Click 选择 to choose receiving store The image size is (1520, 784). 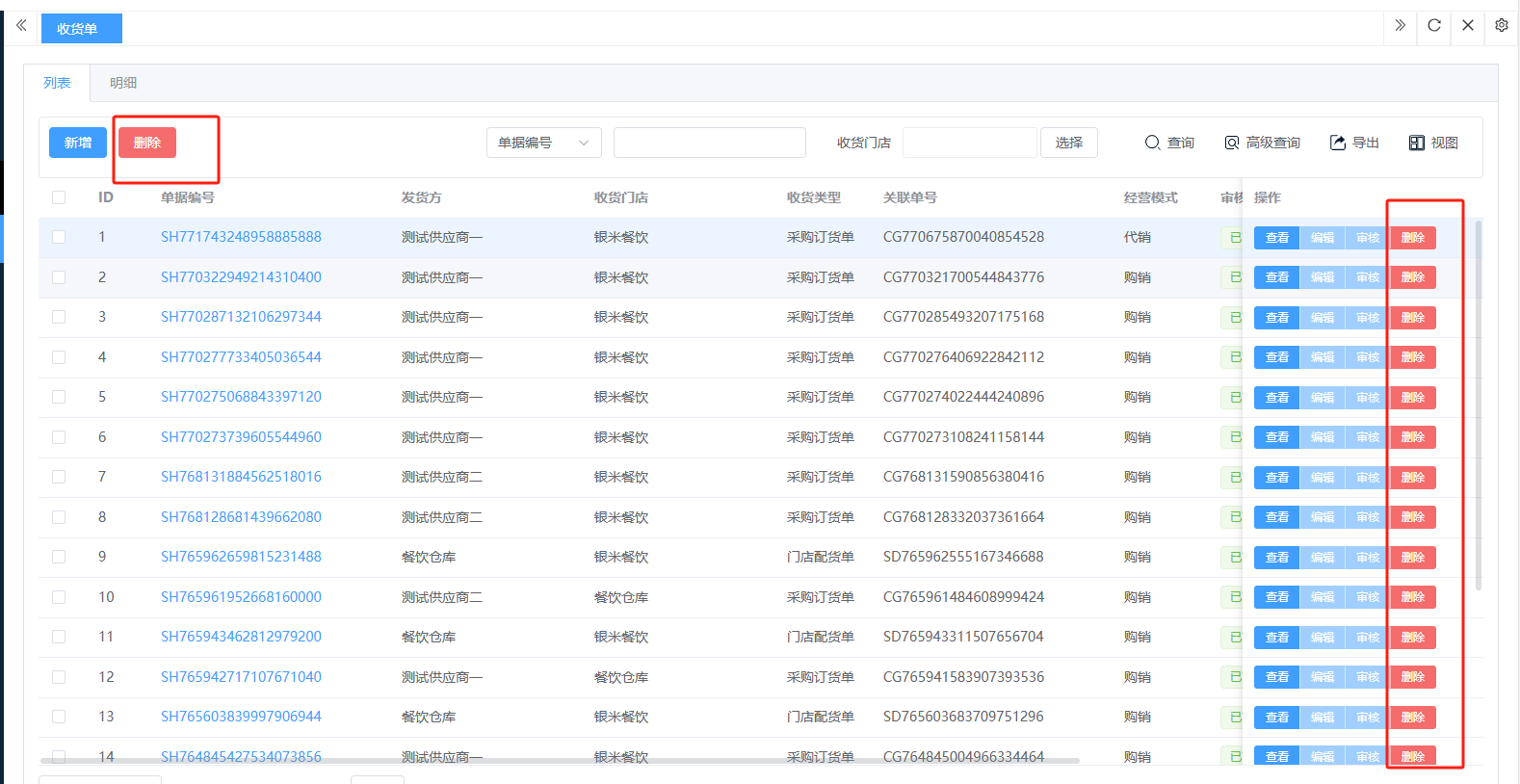click(1068, 143)
